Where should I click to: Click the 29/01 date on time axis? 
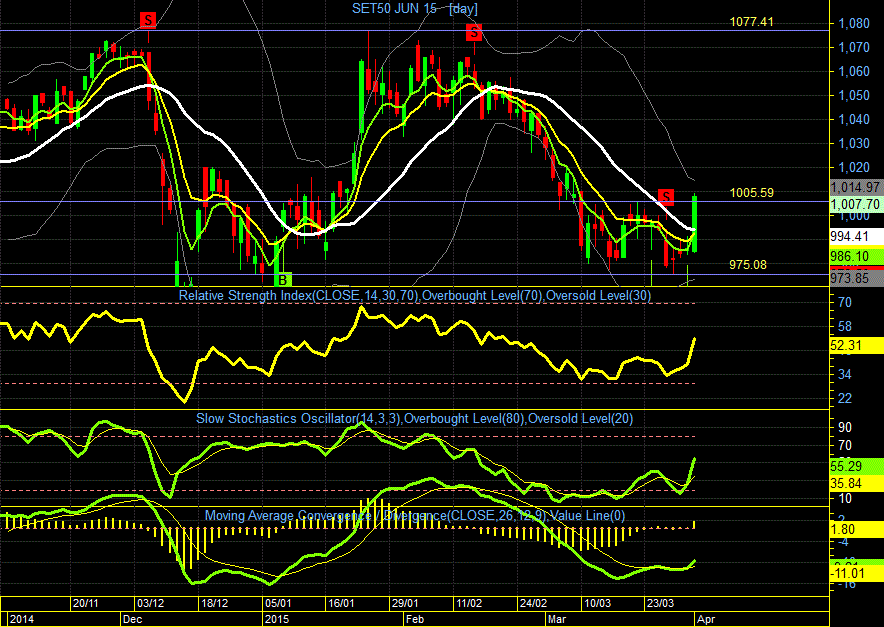(x=405, y=603)
